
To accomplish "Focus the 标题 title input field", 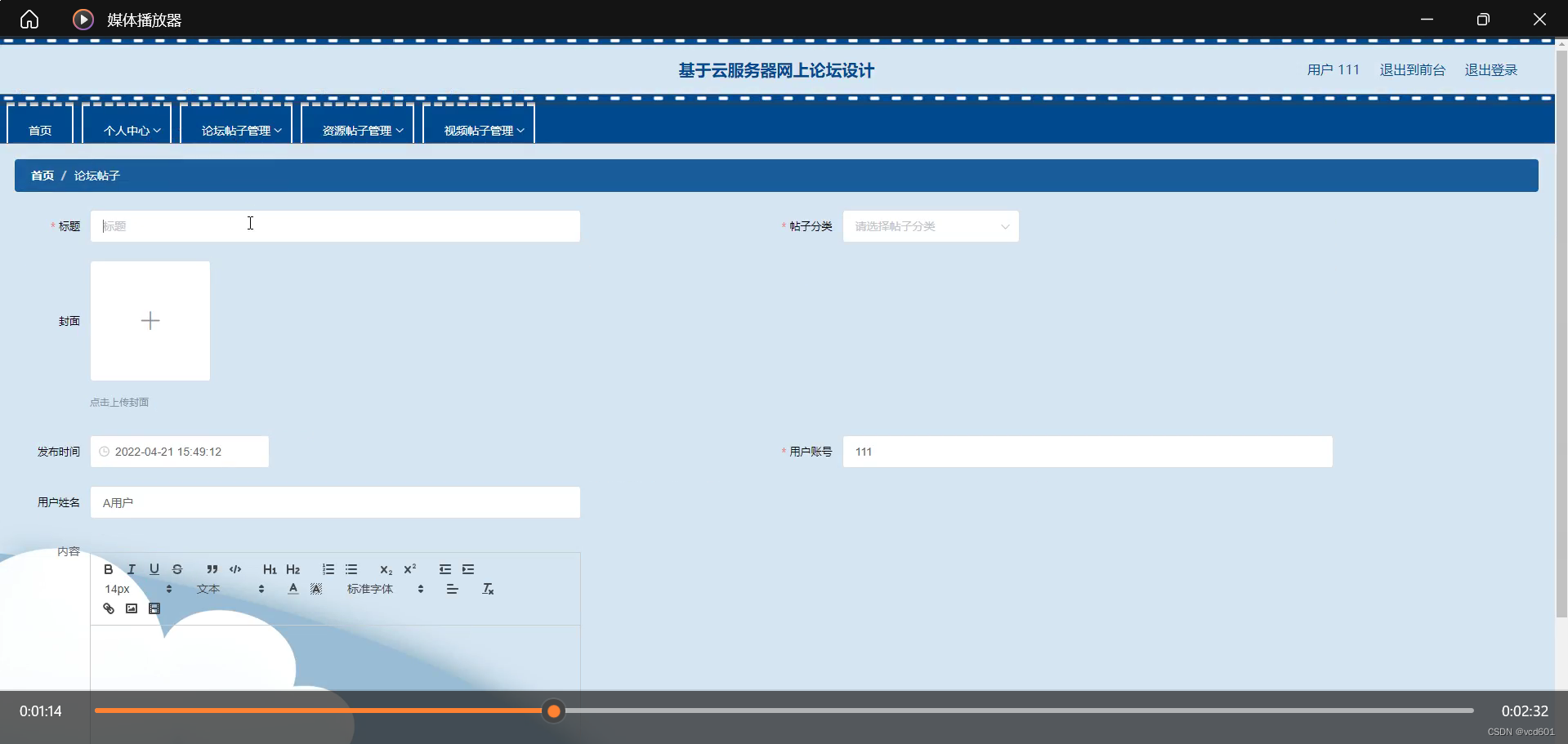I will click(335, 226).
